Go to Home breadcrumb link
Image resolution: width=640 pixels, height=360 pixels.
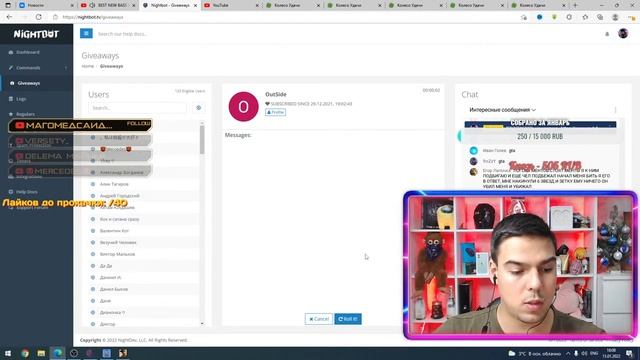pyautogui.click(x=87, y=66)
